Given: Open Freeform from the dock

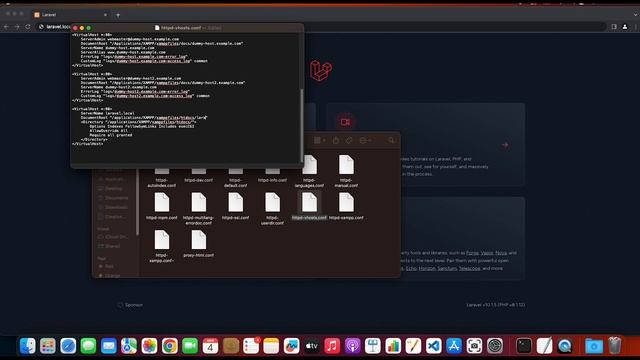Looking at the screenshot, I should [x=291, y=346].
